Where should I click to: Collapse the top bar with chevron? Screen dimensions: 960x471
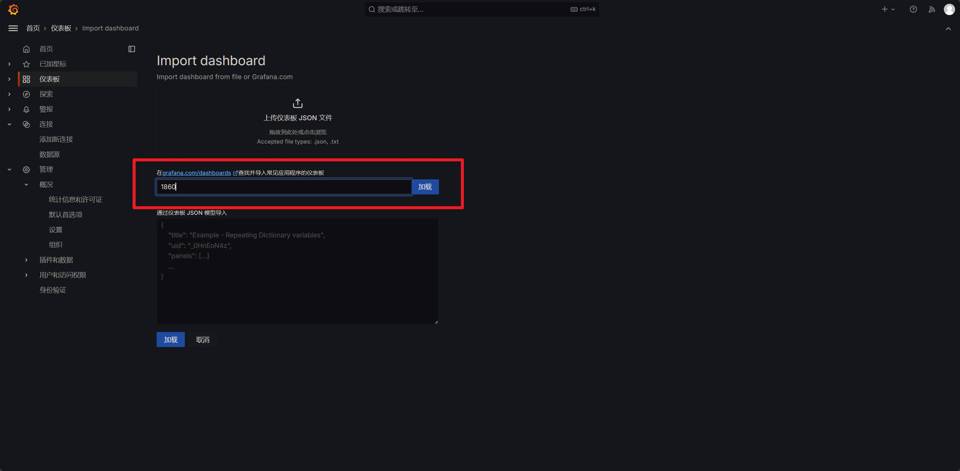[948, 28]
